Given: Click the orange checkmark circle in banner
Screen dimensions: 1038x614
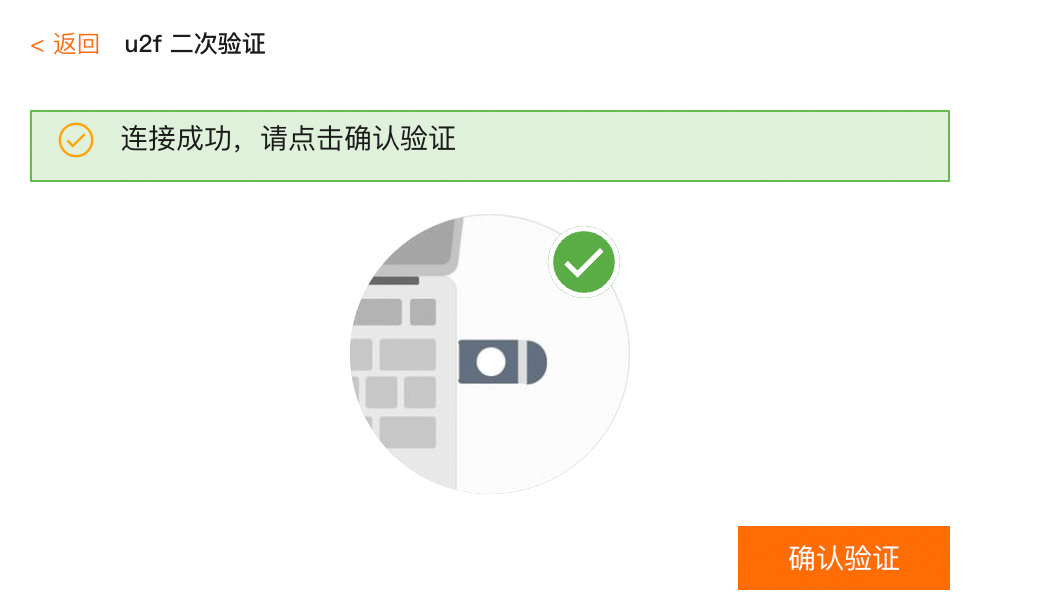Looking at the screenshot, I should click(75, 140).
